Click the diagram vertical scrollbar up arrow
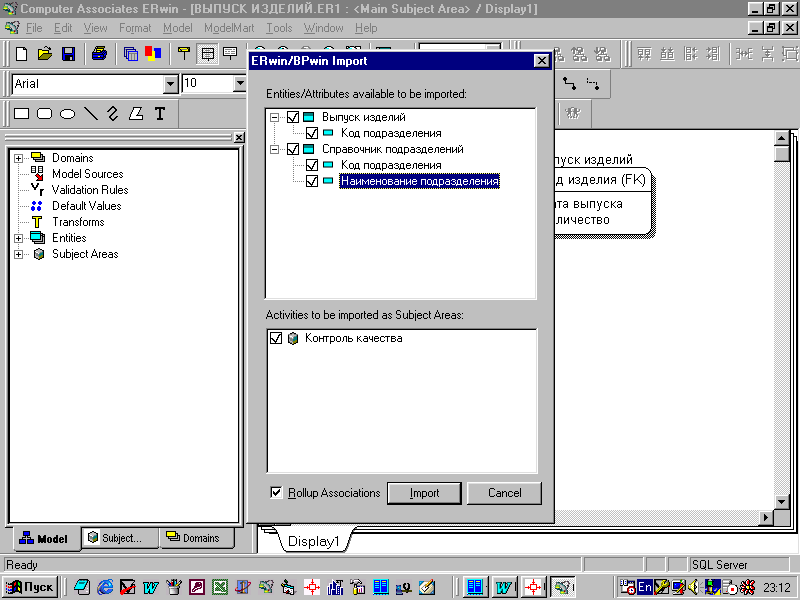The height and width of the screenshot is (600, 800). 781,138
